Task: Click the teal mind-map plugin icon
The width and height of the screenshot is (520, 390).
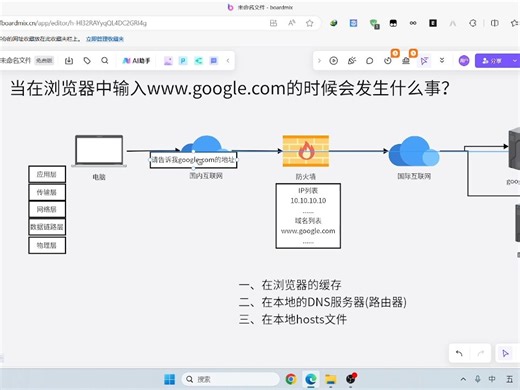Action: (198, 61)
